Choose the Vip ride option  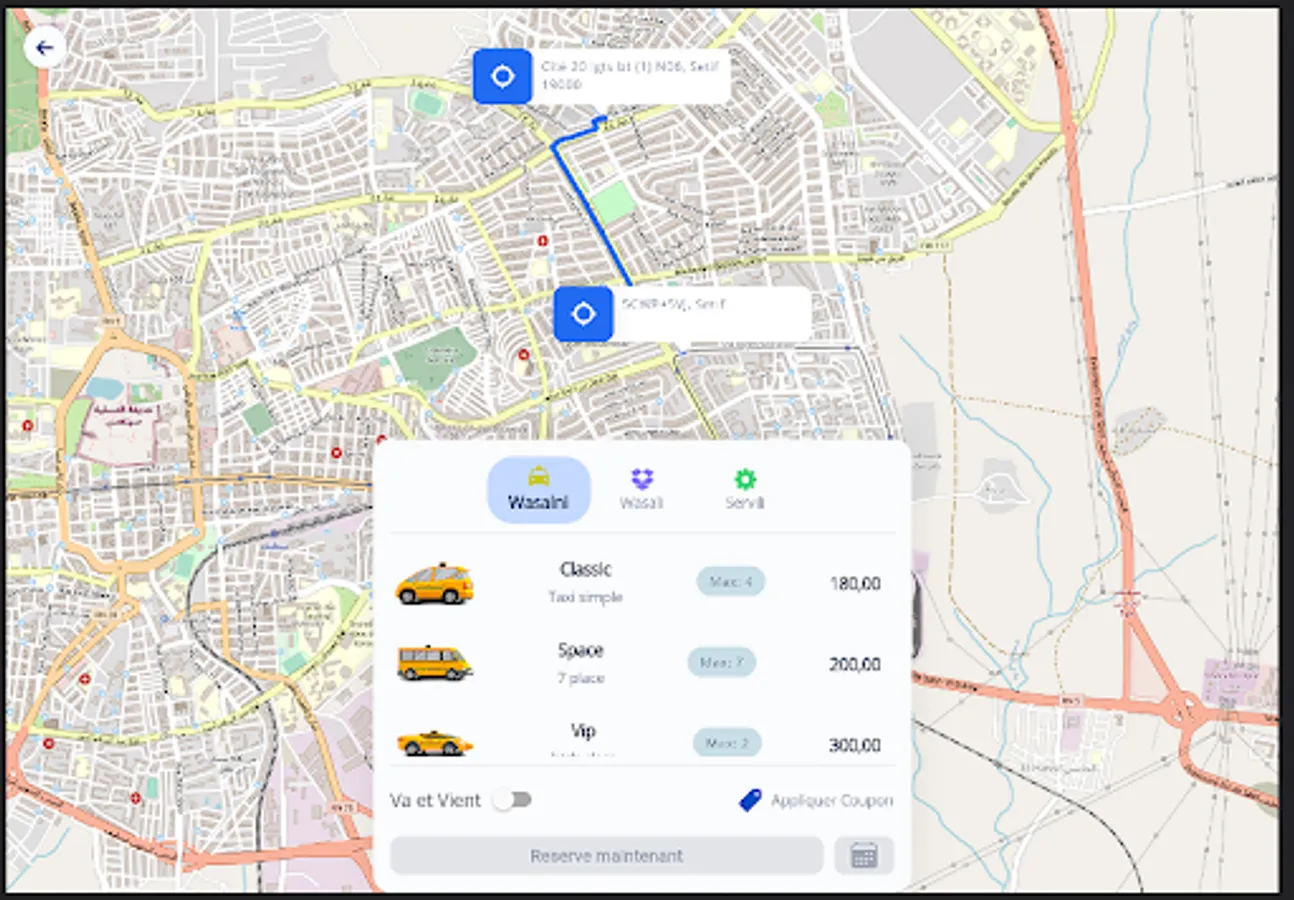(640, 740)
